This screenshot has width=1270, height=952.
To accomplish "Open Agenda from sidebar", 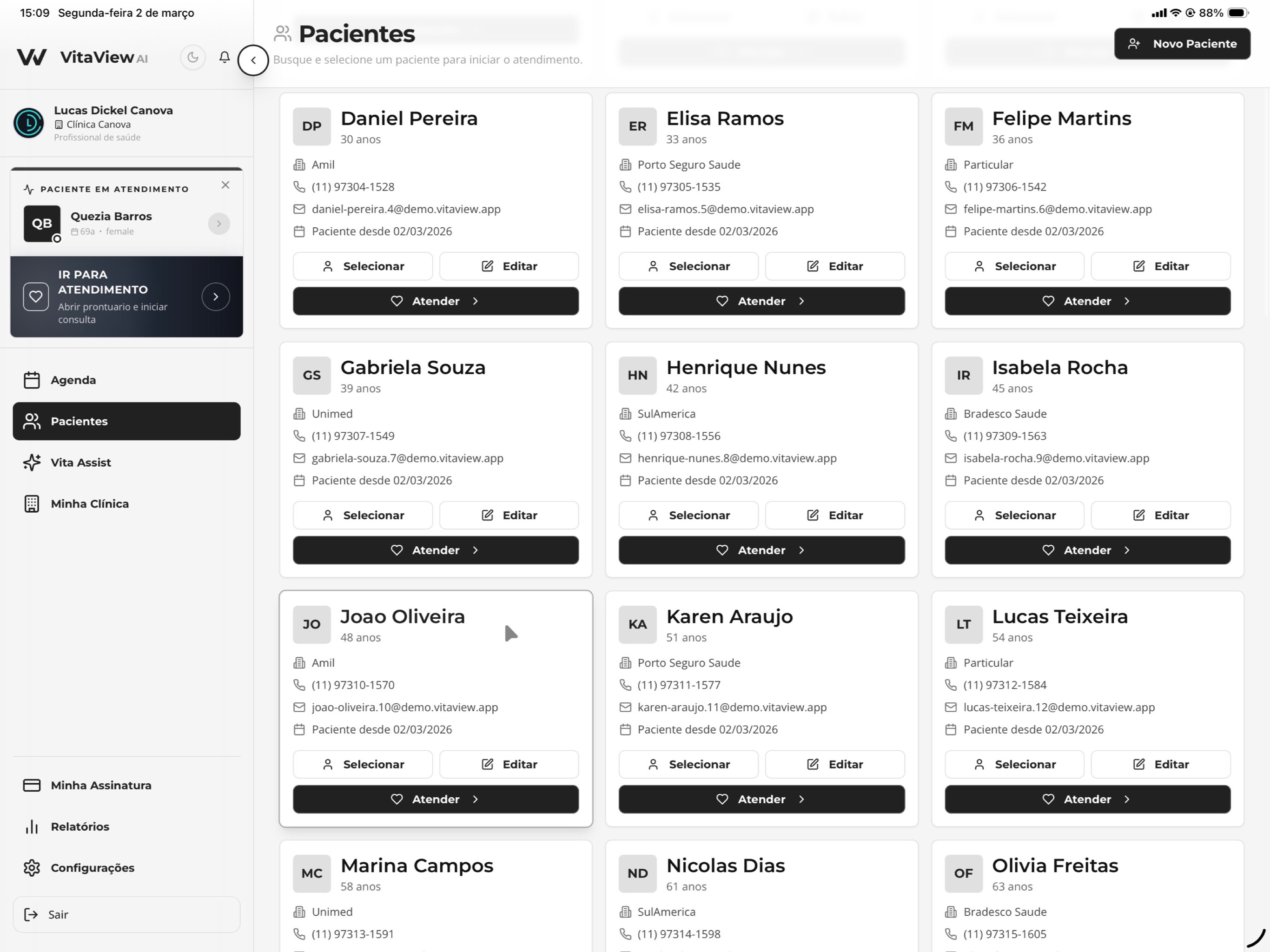I will [x=126, y=380].
